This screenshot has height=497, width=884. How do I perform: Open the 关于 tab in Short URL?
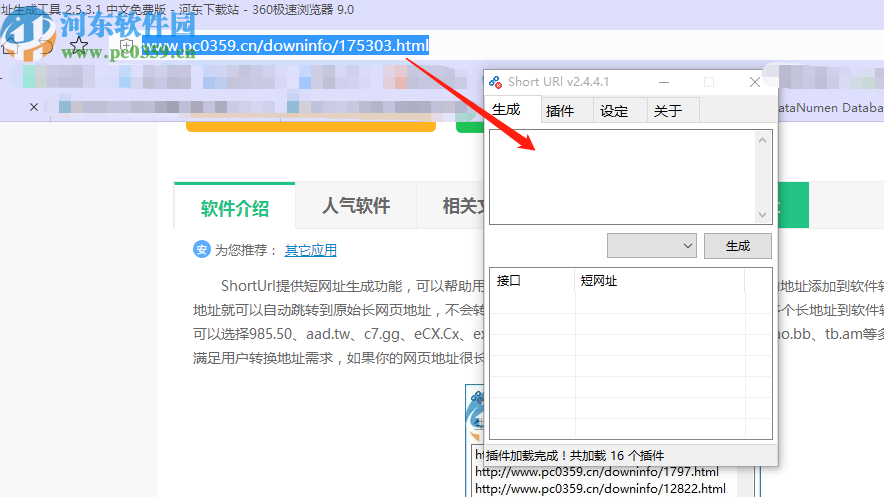[x=673, y=110]
